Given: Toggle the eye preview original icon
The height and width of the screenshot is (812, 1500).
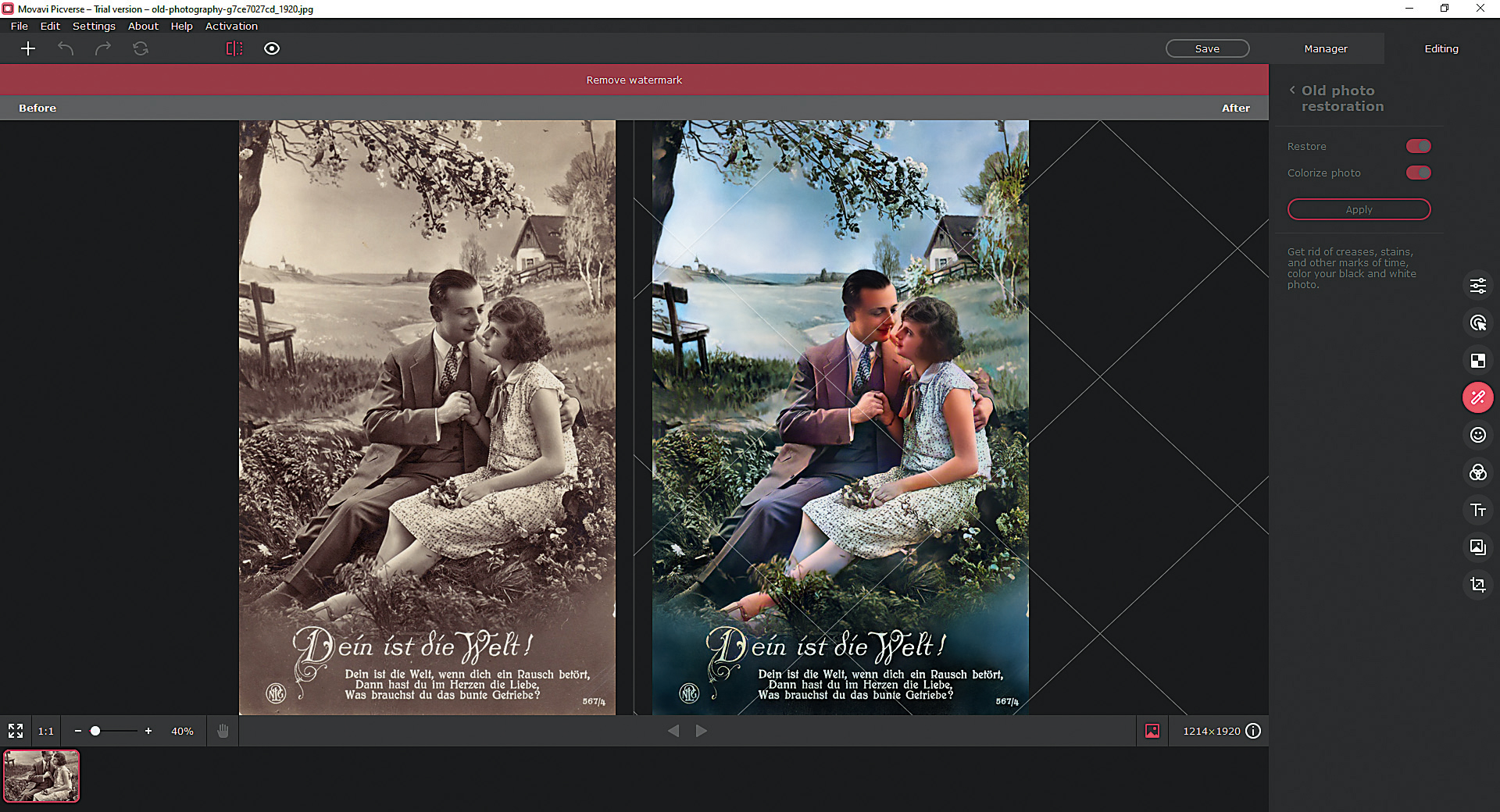Looking at the screenshot, I should click(272, 48).
